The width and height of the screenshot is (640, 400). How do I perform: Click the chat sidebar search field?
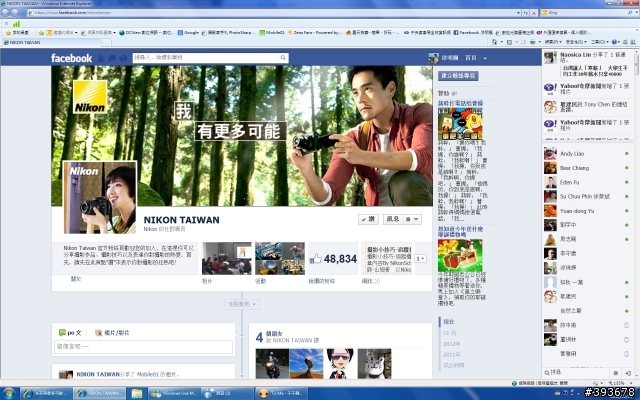pos(578,372)
